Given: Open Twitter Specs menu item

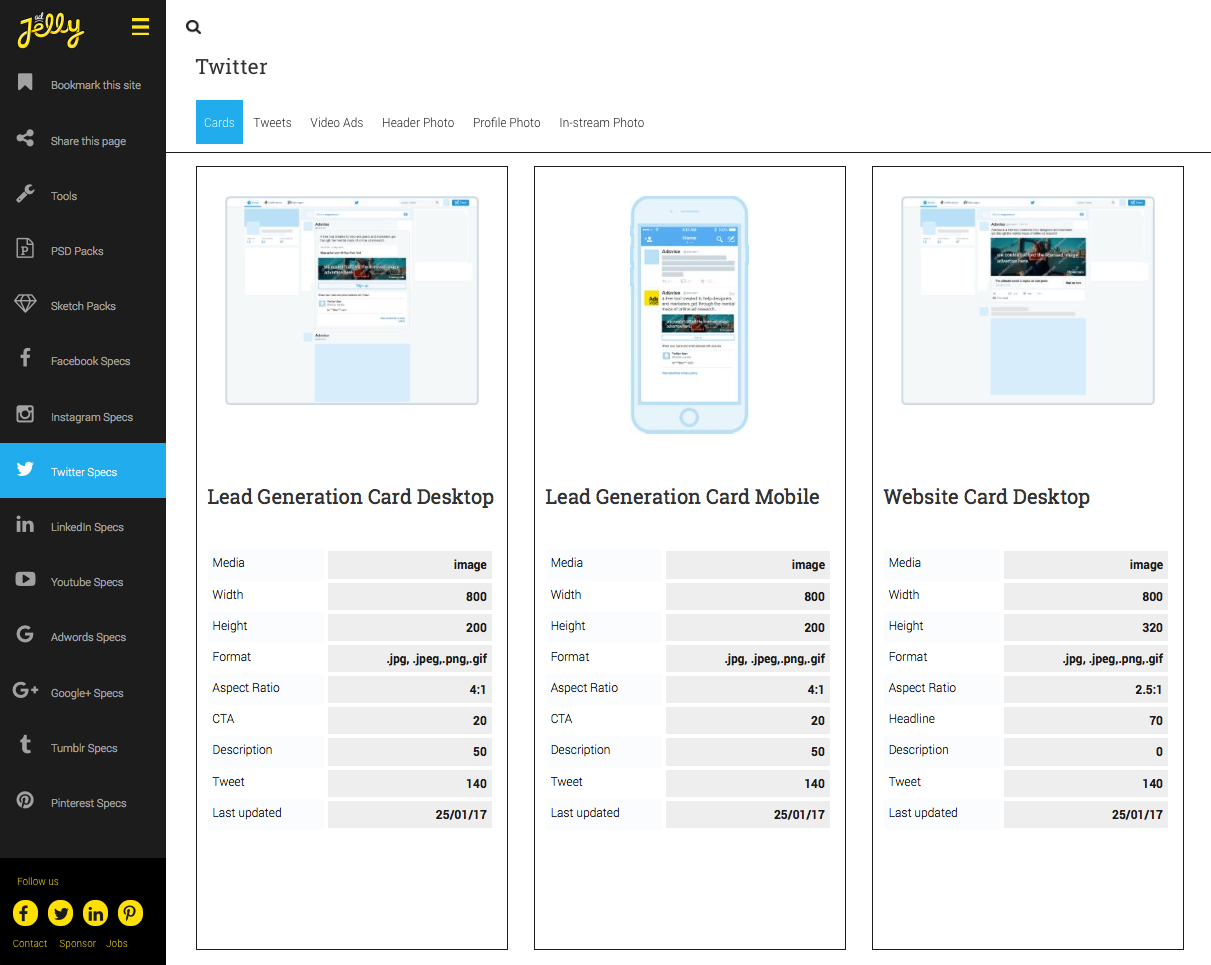Looking at the screenshot, I should click(83, 471).
